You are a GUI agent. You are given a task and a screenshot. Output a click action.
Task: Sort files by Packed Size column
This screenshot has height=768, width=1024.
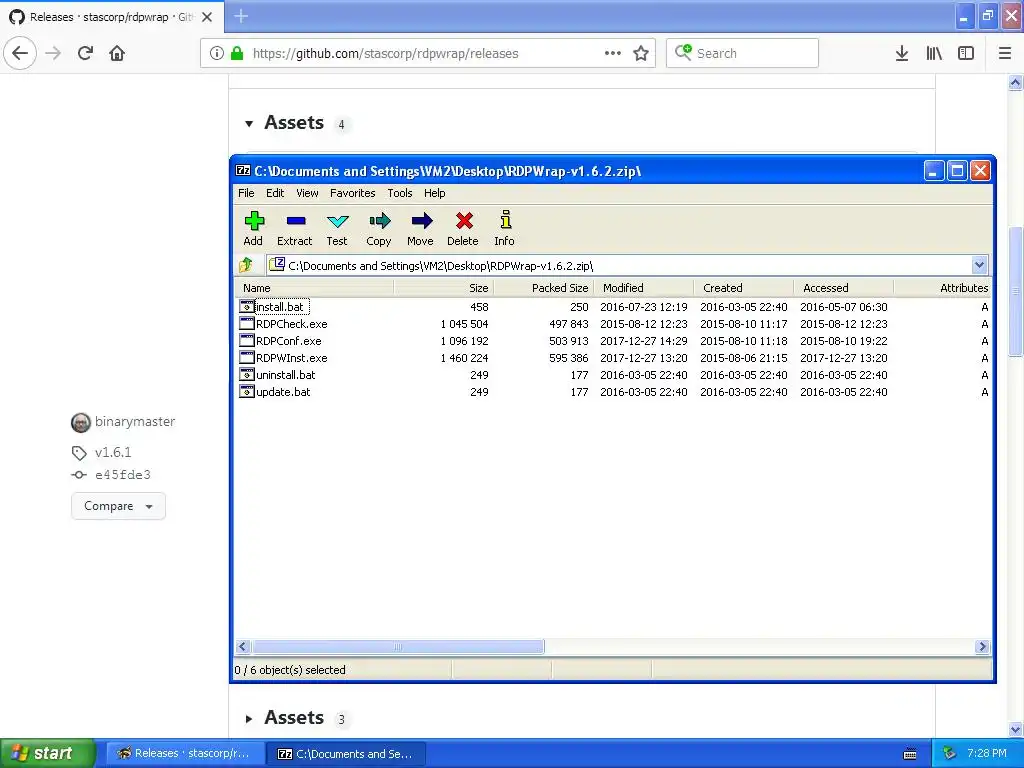tap(544, 288)
